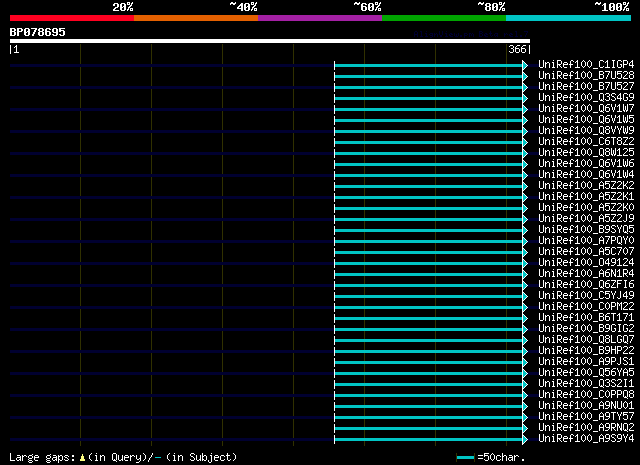Viewport: 640px width, 465px height.
Task: Select the UniRef100_Q8W125 label
Action: click(586, 153)
